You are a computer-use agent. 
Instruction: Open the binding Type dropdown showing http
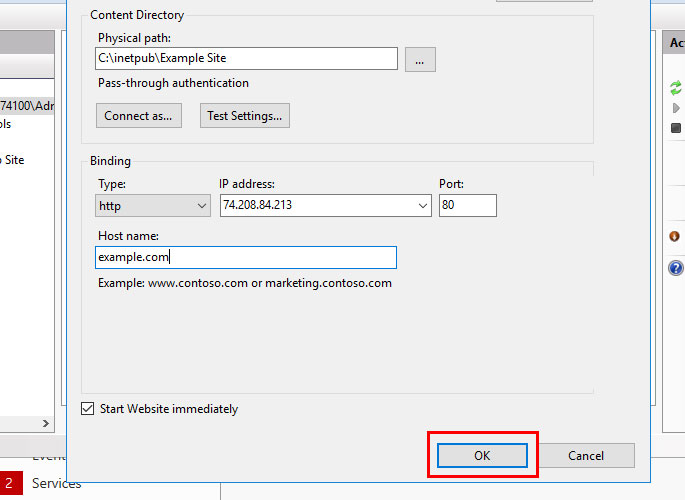tap(153, 205)
